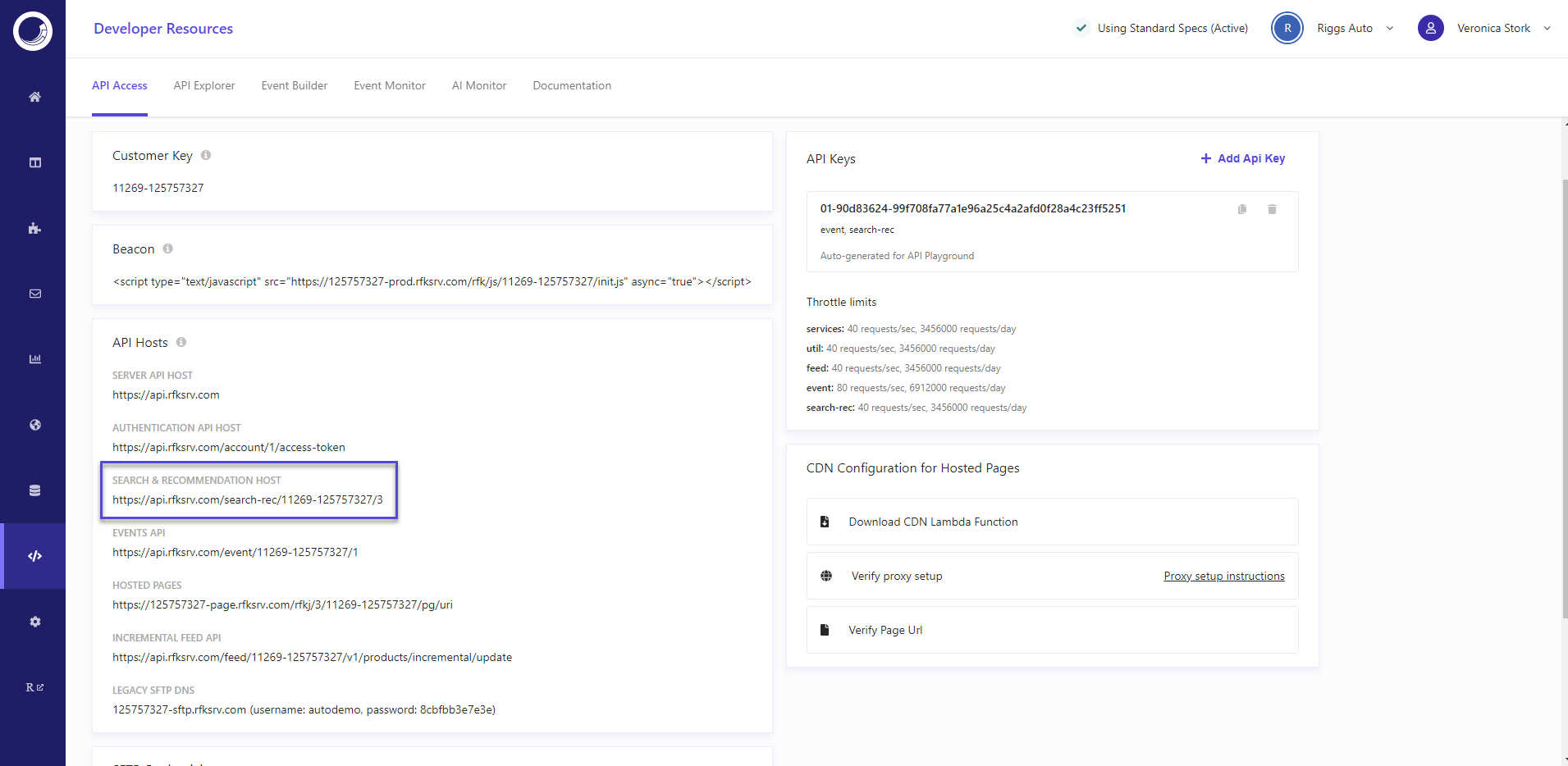Click the Verify Page Url file icon
Image resolution: width=1568 pixels, height=766 pixels.
(825, 630)
